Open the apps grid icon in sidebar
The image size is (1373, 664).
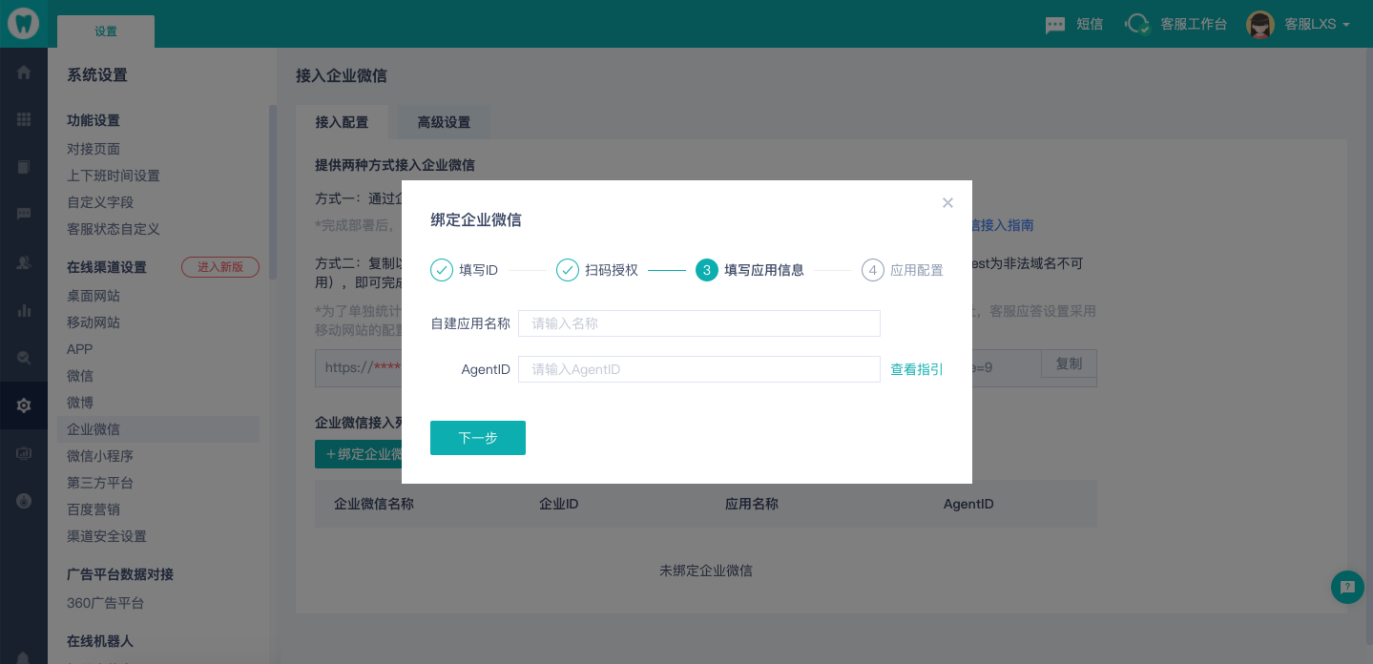click(24, 119)
